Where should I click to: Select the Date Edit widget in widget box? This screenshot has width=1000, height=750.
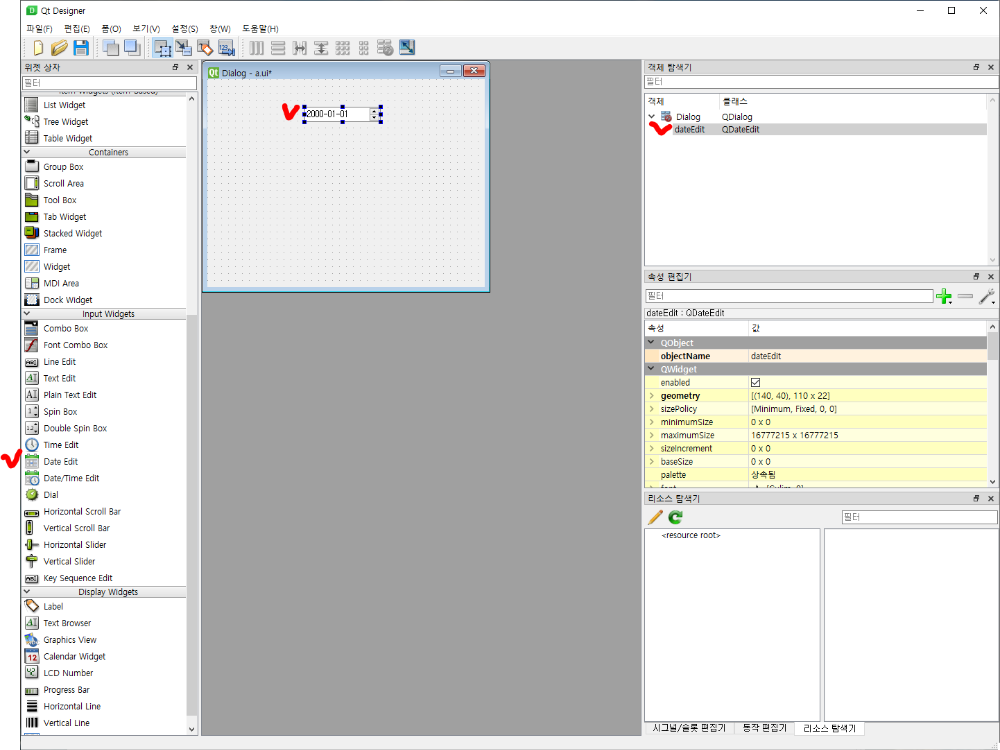pos(61,462)
